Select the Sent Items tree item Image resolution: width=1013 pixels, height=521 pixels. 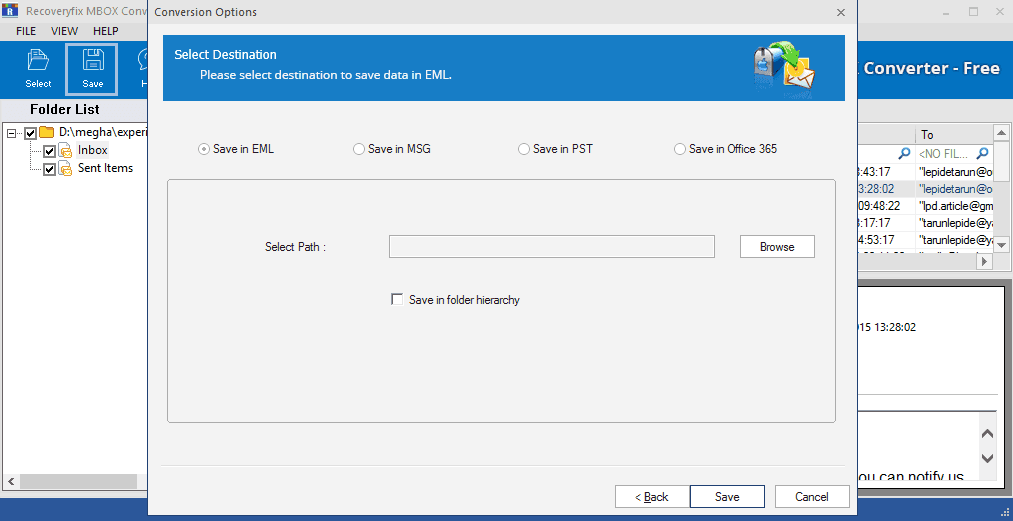click(105, 168)
